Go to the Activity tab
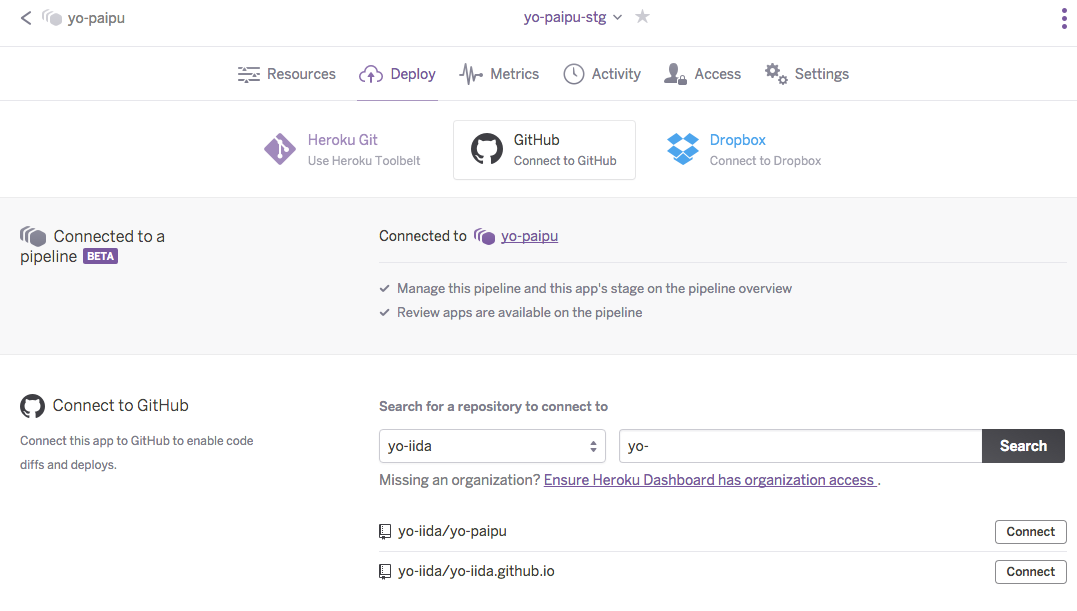The height and width of the screenshot is (611, 1077). 602,73
